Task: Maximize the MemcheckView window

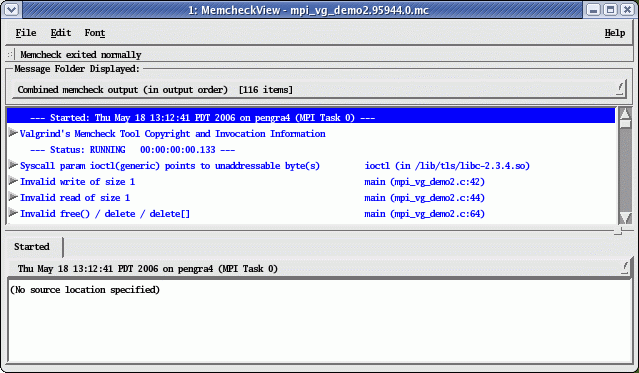Action: pos(610,9)
